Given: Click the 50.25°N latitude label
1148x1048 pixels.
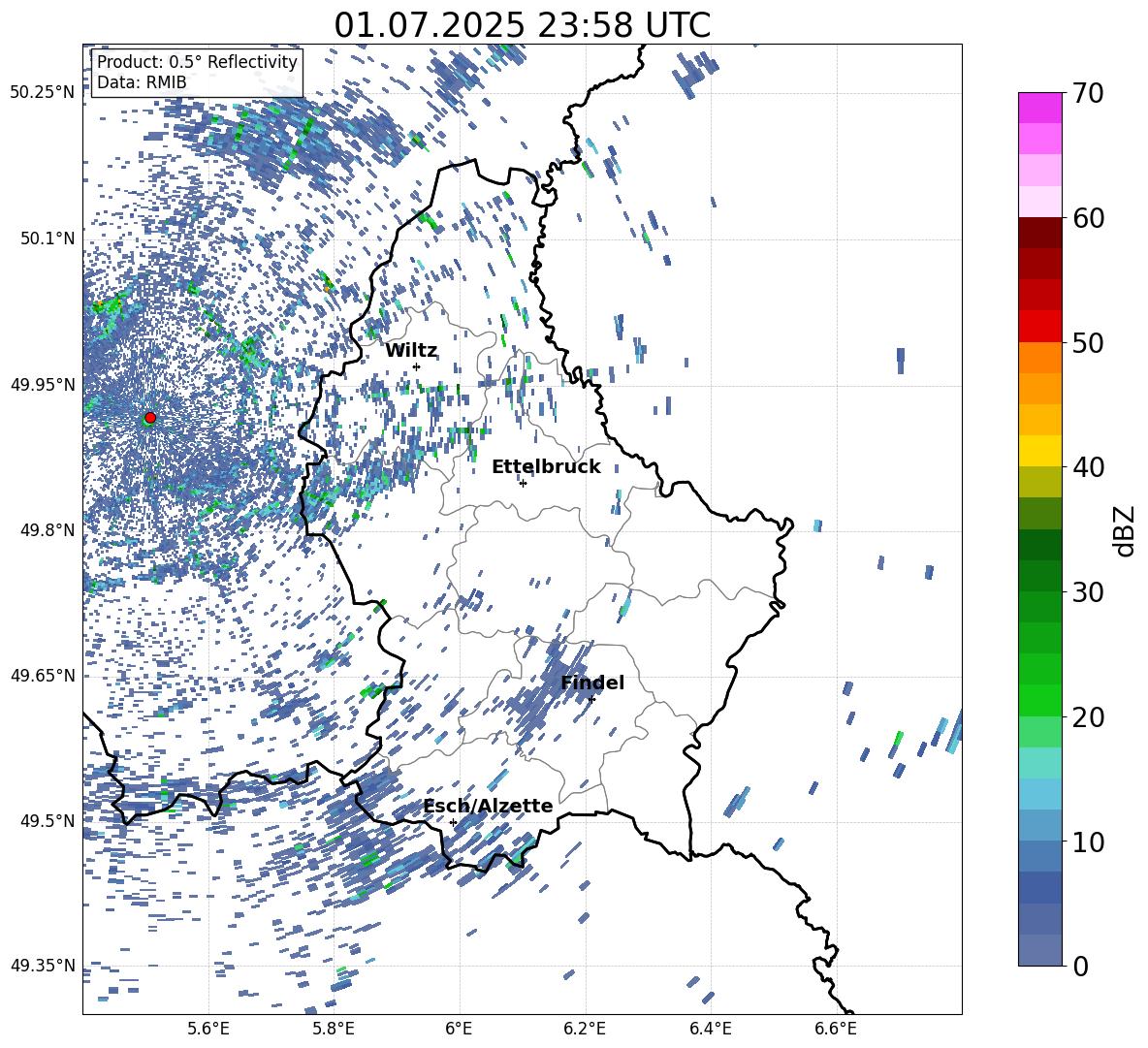Looking at the screenshot, I should [x=43, y=93].
